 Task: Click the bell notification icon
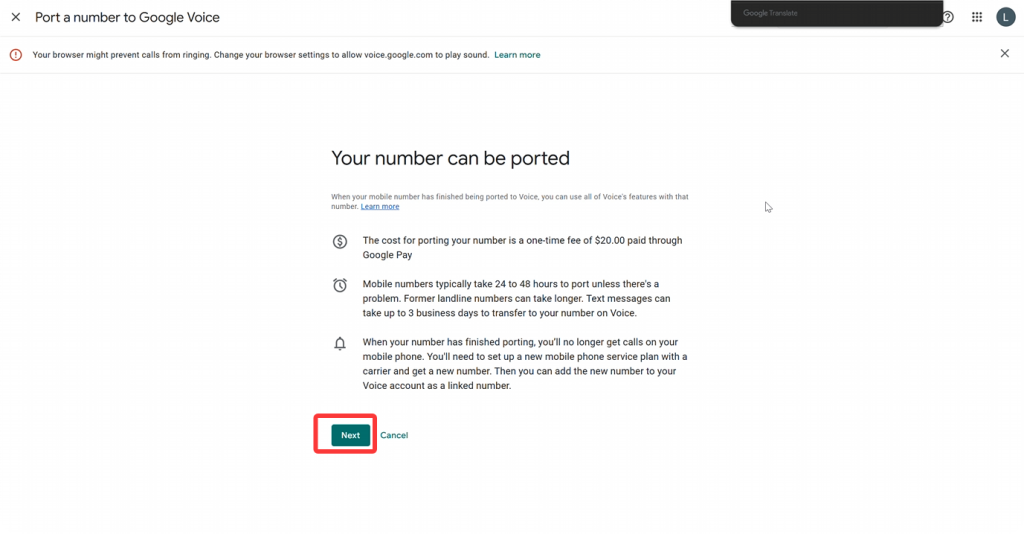(x=340, y=344)
